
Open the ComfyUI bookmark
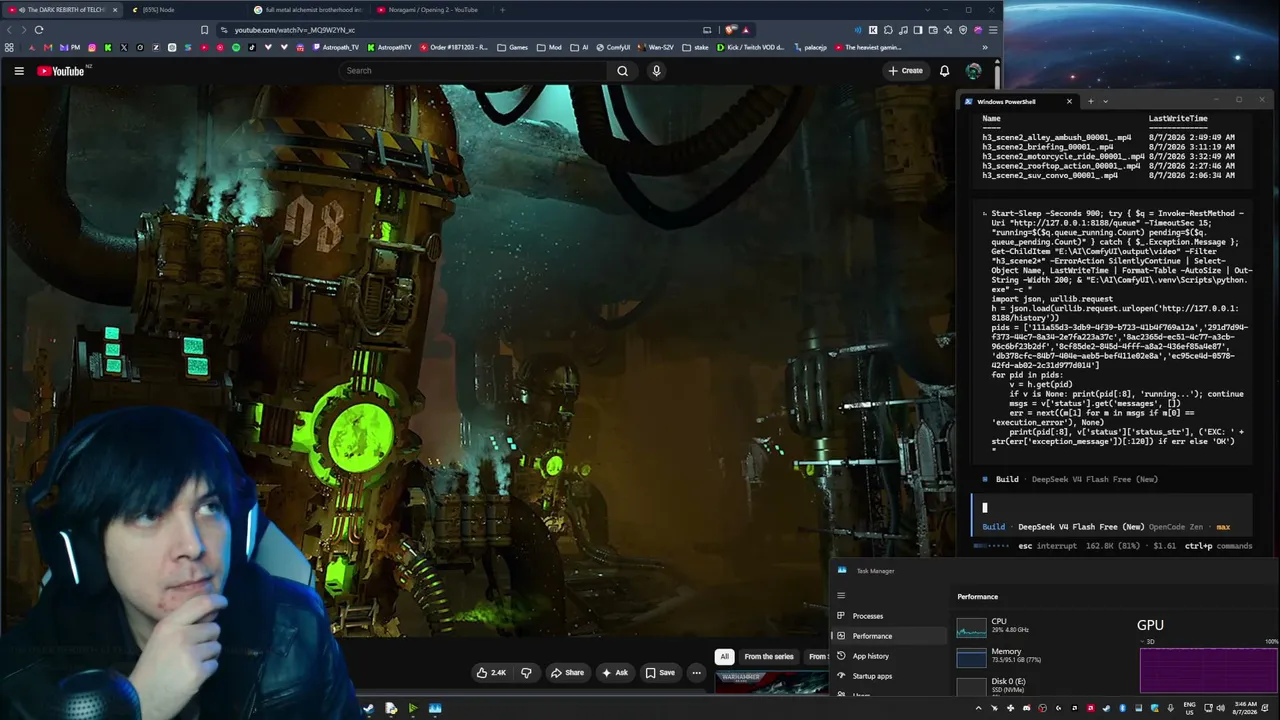tap(612, 47)
